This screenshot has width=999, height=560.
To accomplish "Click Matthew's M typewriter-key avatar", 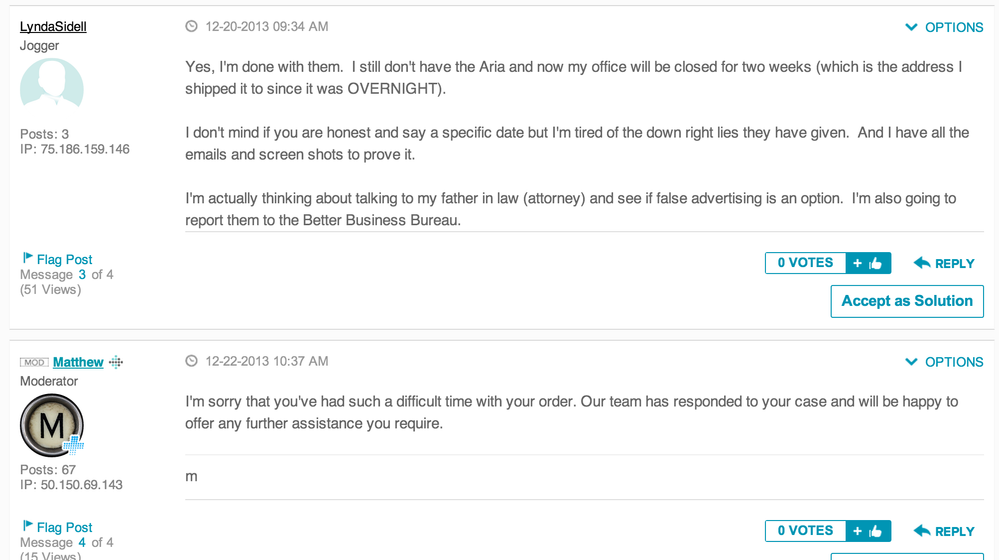I will coord(52,425).
